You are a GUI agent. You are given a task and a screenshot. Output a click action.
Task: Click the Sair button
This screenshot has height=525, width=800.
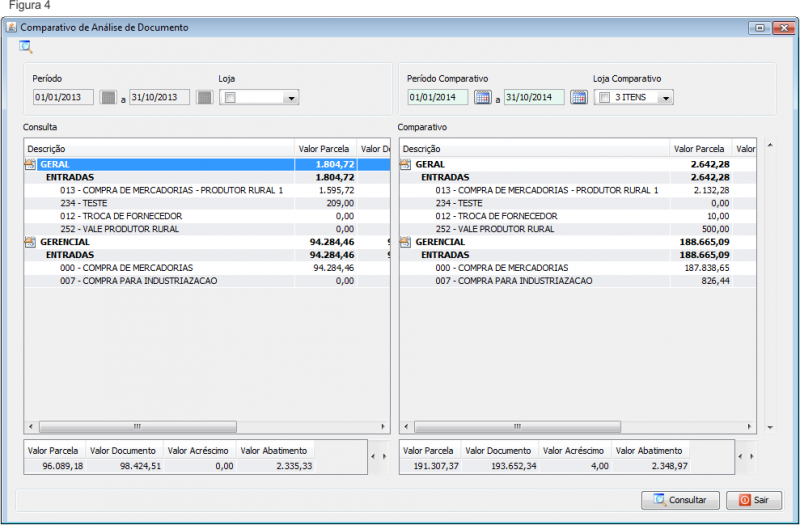click(x=754, y=500)
